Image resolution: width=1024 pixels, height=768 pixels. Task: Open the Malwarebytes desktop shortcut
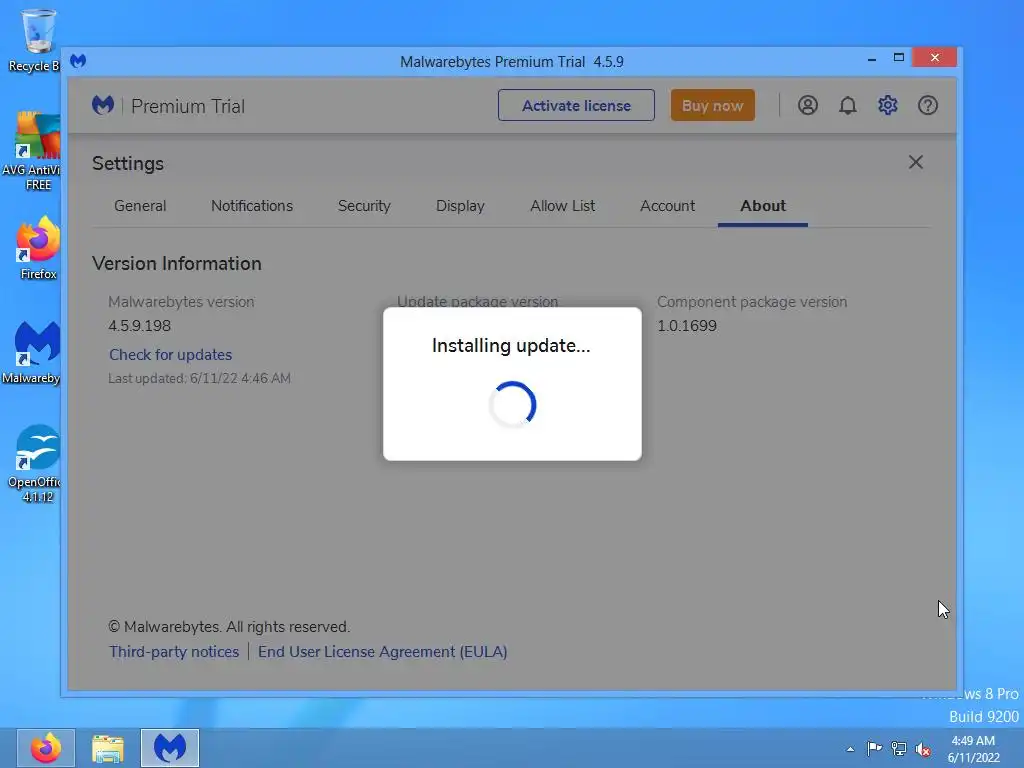(33, 353)
